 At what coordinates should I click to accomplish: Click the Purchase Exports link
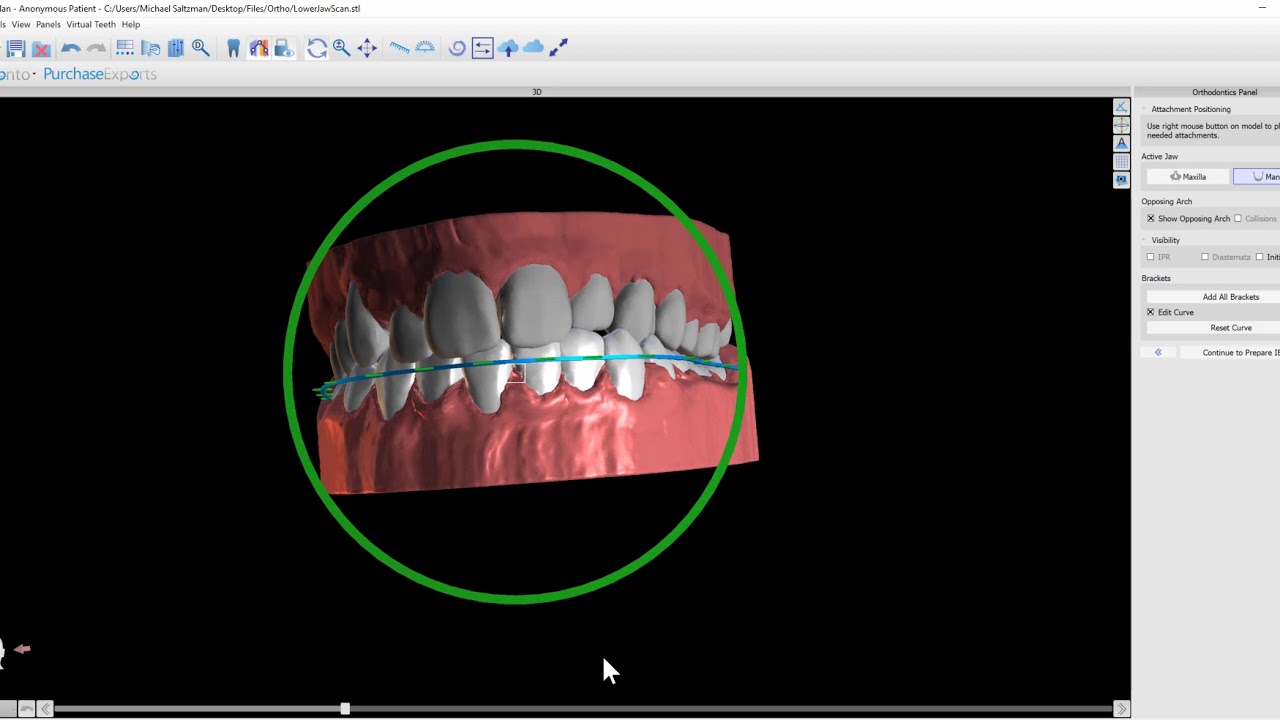tap(100, 74)
